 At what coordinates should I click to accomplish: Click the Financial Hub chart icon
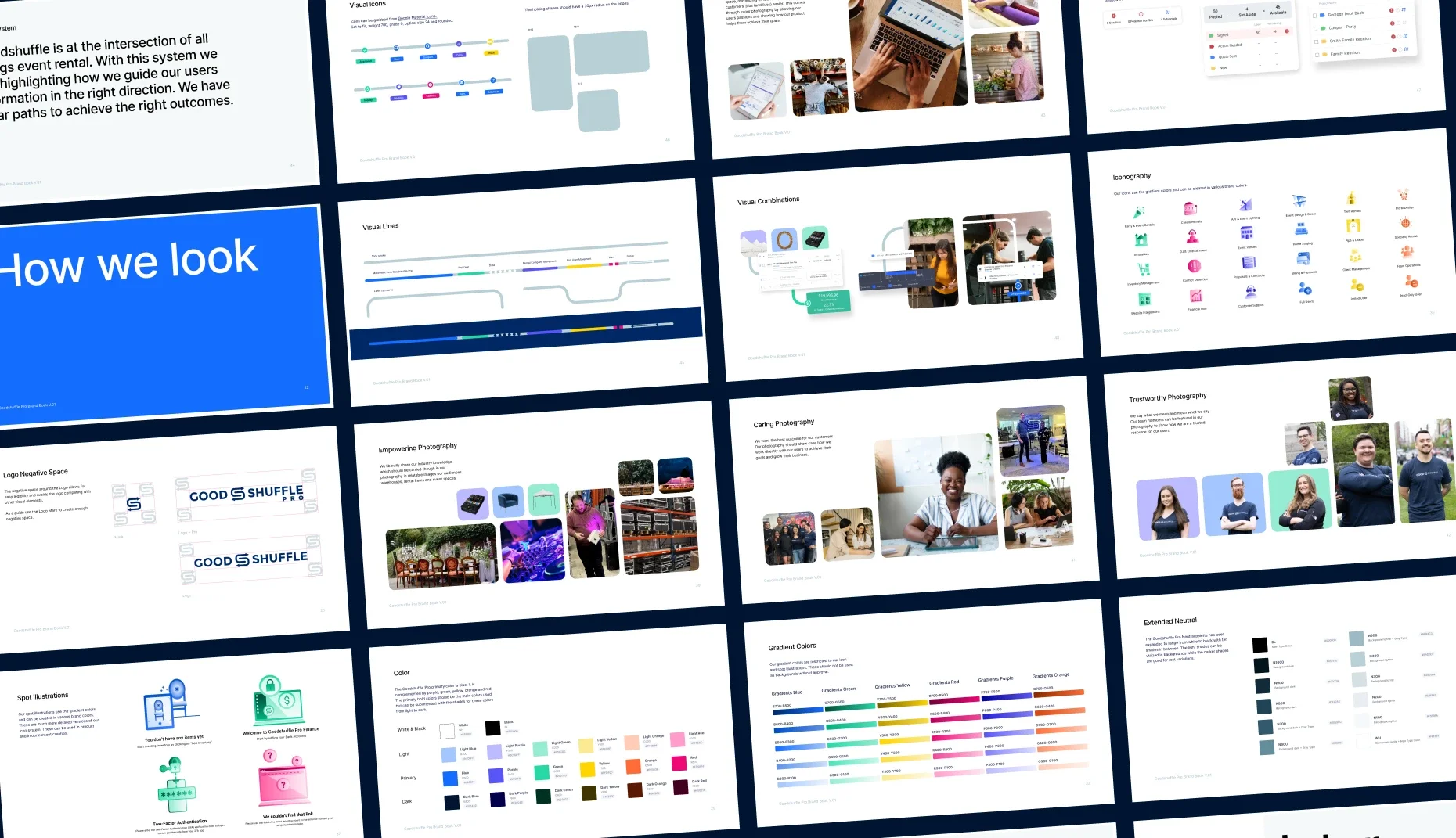[1196, 296]
